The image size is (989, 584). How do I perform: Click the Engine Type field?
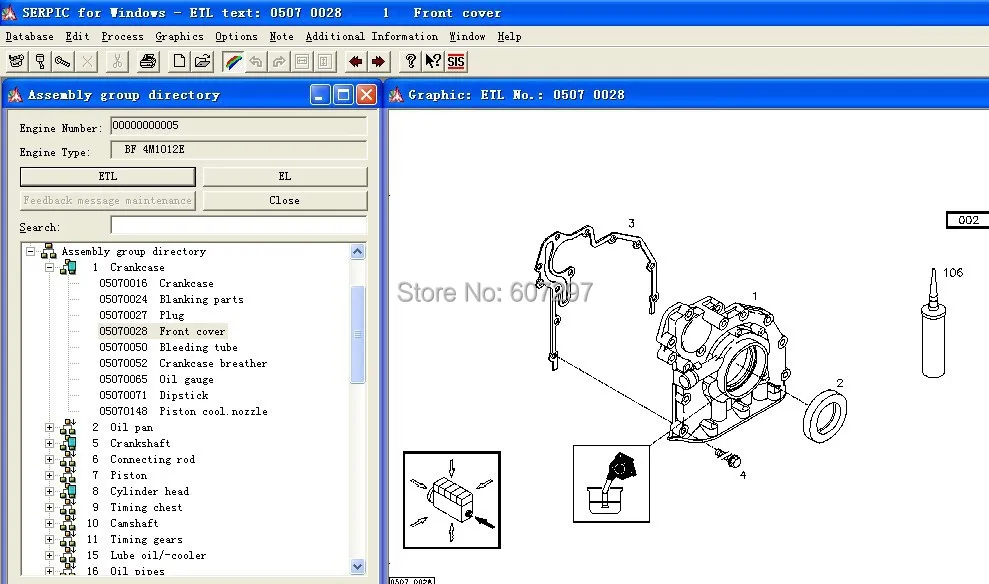[x=238, y=149]
